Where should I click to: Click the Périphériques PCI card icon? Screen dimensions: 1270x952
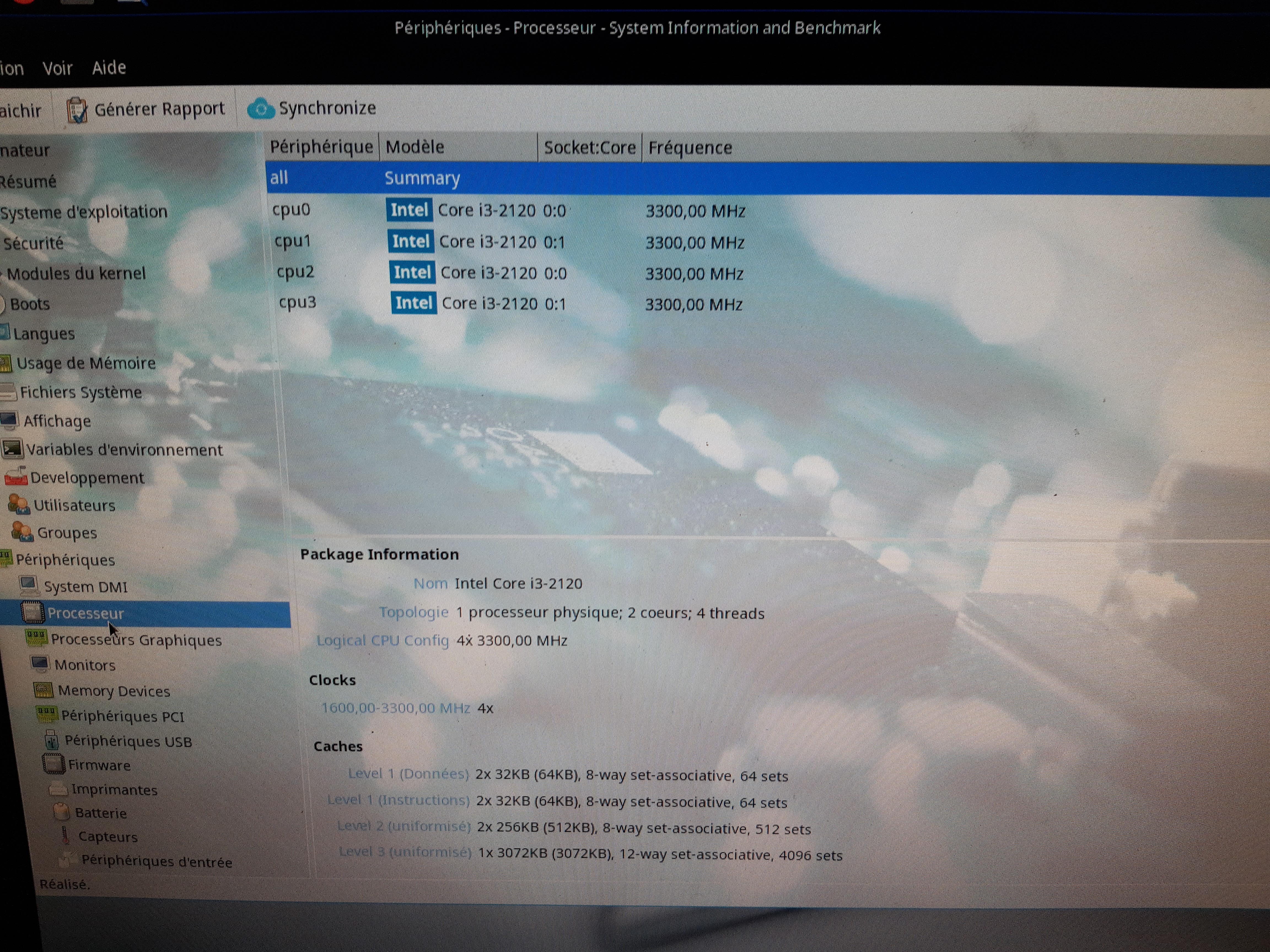[x=47, y=715]
